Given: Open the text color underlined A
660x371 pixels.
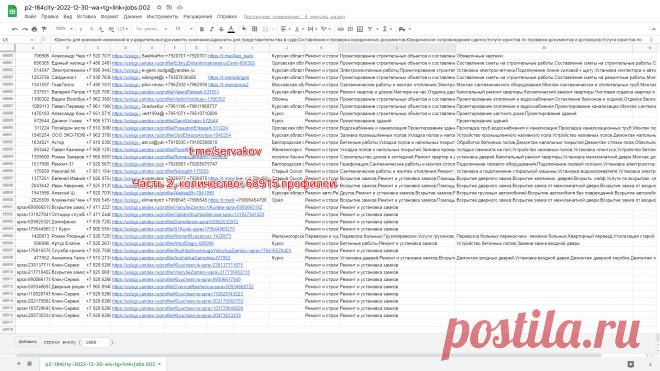Looking at the screenshot, I should click(231, 29).
